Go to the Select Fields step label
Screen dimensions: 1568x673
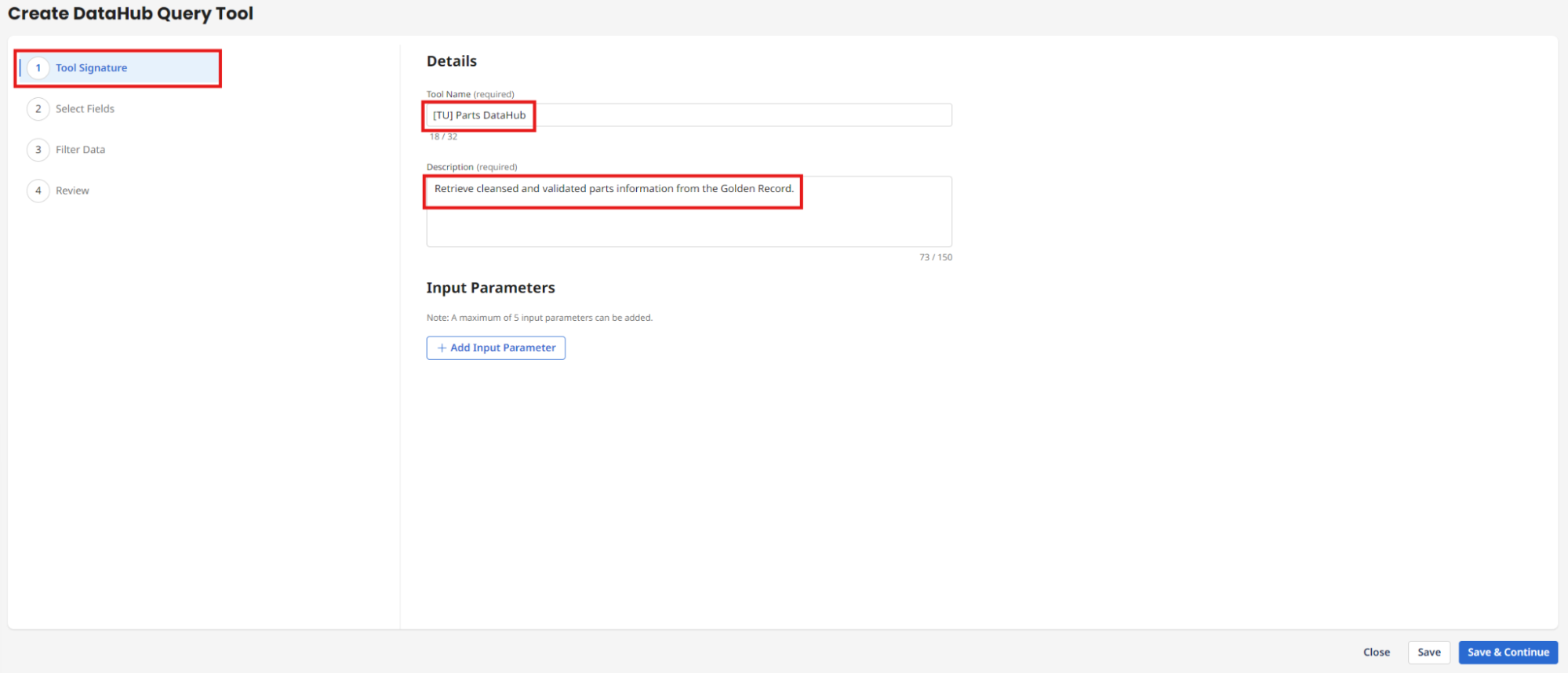coord(85,109)
